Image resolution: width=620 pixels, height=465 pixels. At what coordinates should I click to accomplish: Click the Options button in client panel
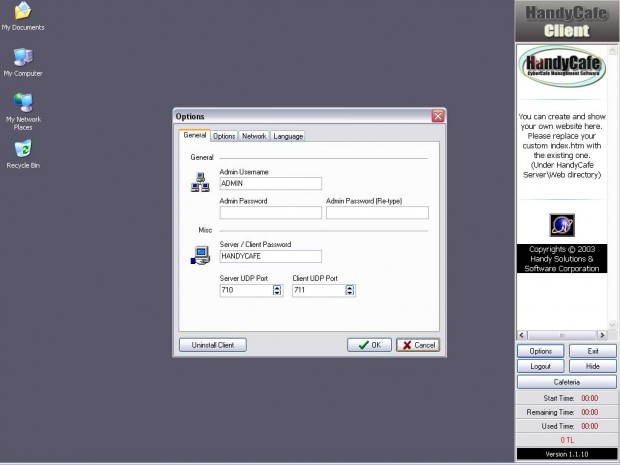coord(541,351)
